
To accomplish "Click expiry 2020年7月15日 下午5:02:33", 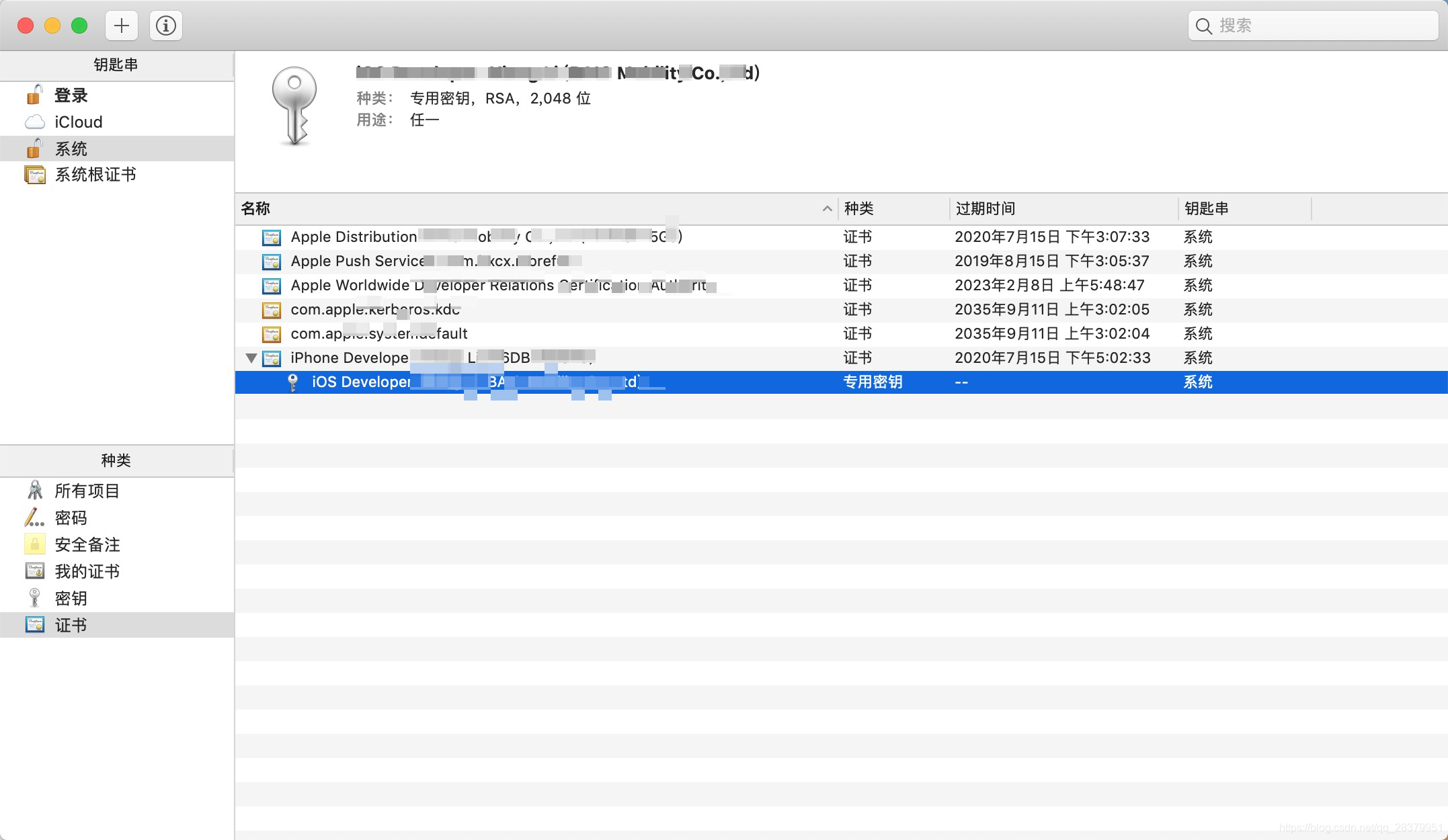I will [x=1053, y=358].
